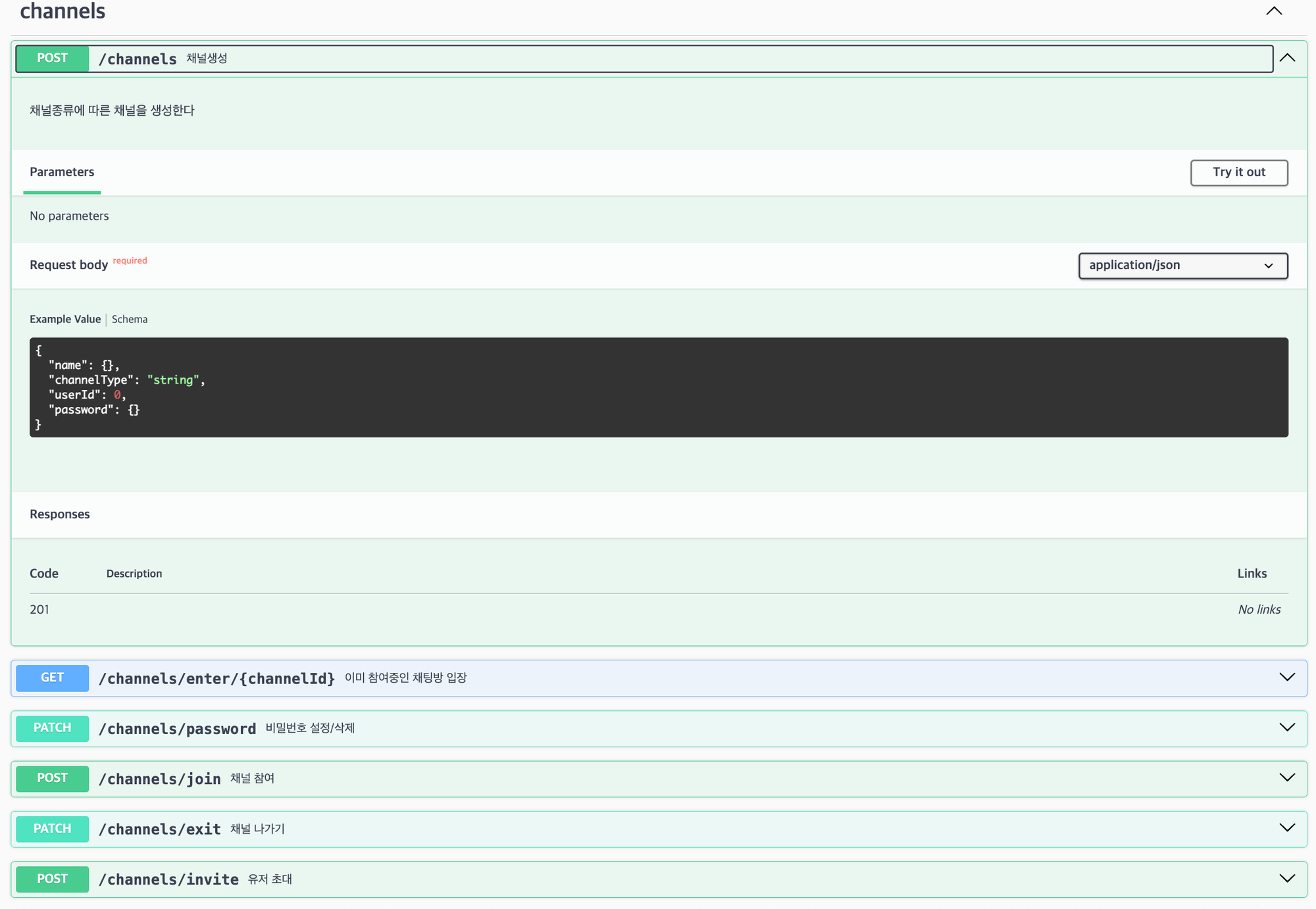Expand POST /channels/join chevron
Screen dimensions: 1316x909
click(x=1287, y=777)
